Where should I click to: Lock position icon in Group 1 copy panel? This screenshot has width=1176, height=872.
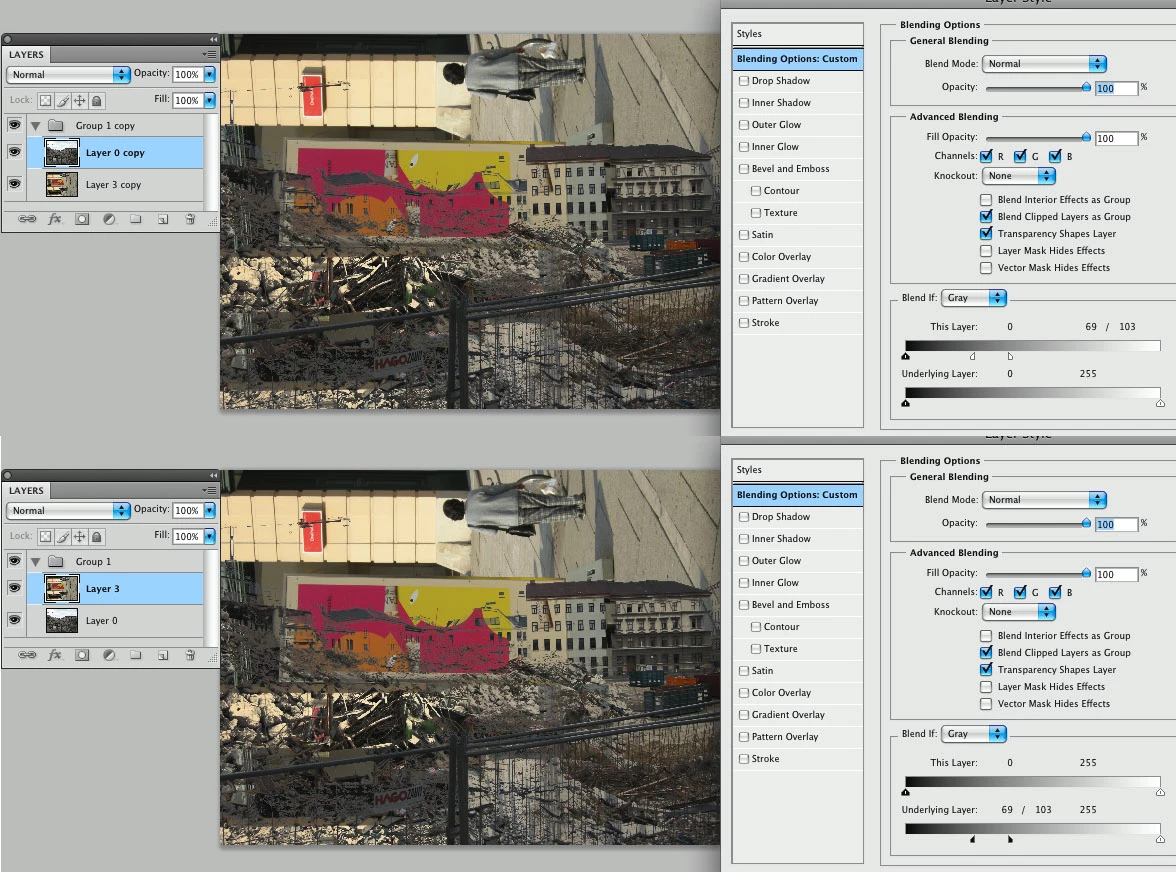(x=80, y=100)
